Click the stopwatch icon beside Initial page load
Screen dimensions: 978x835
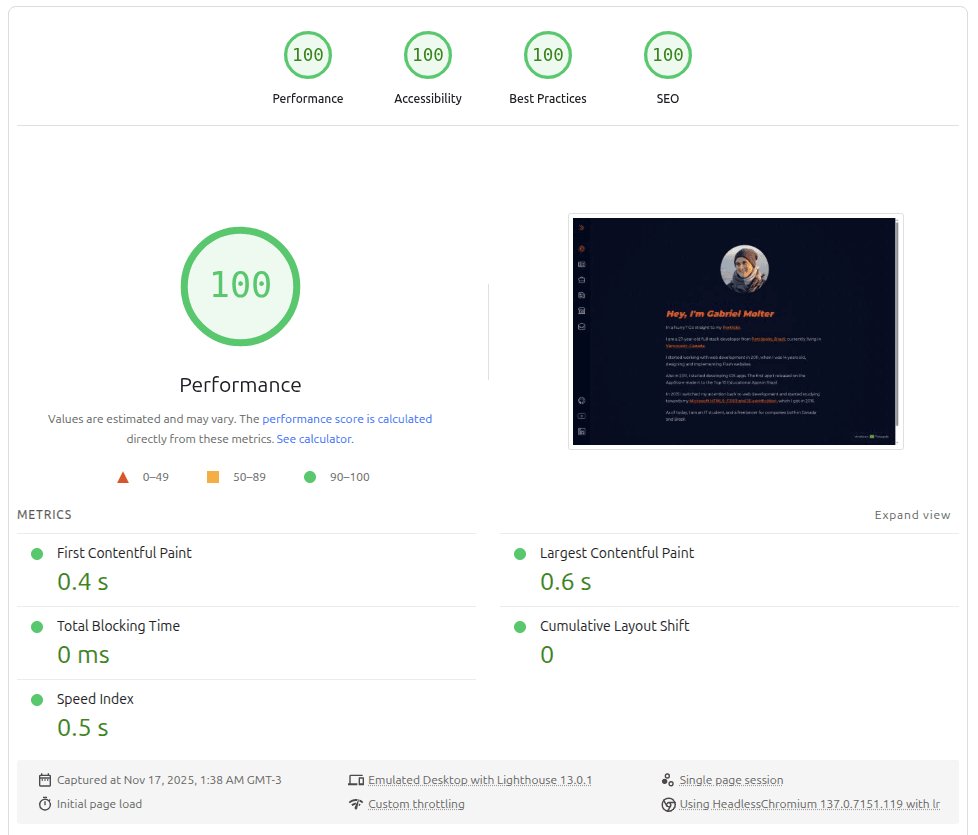pyautogui.click(x=44, y=803)
